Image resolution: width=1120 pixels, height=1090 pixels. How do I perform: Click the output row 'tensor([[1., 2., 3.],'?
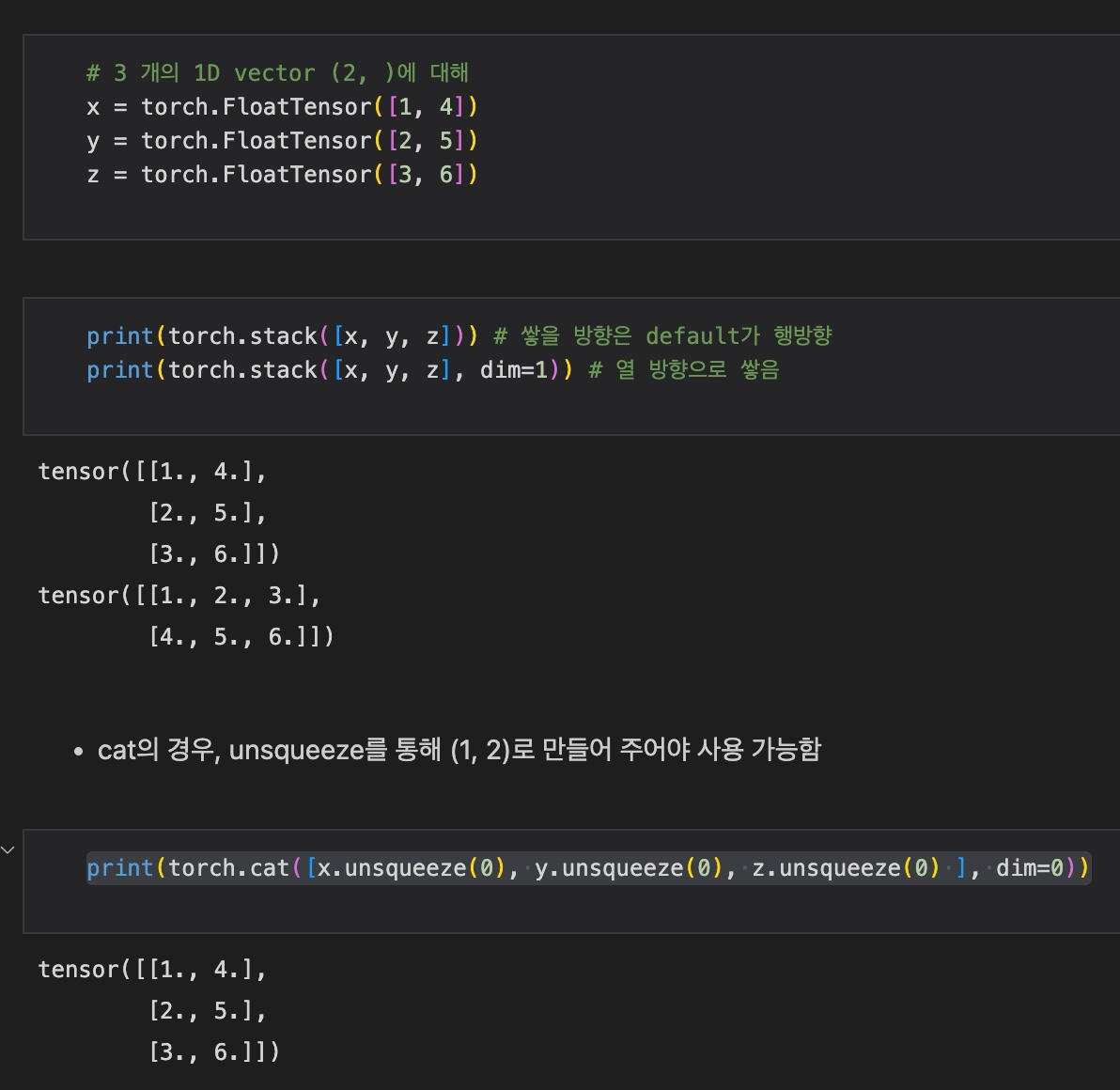pyautogui.click(x=179, y=595)
